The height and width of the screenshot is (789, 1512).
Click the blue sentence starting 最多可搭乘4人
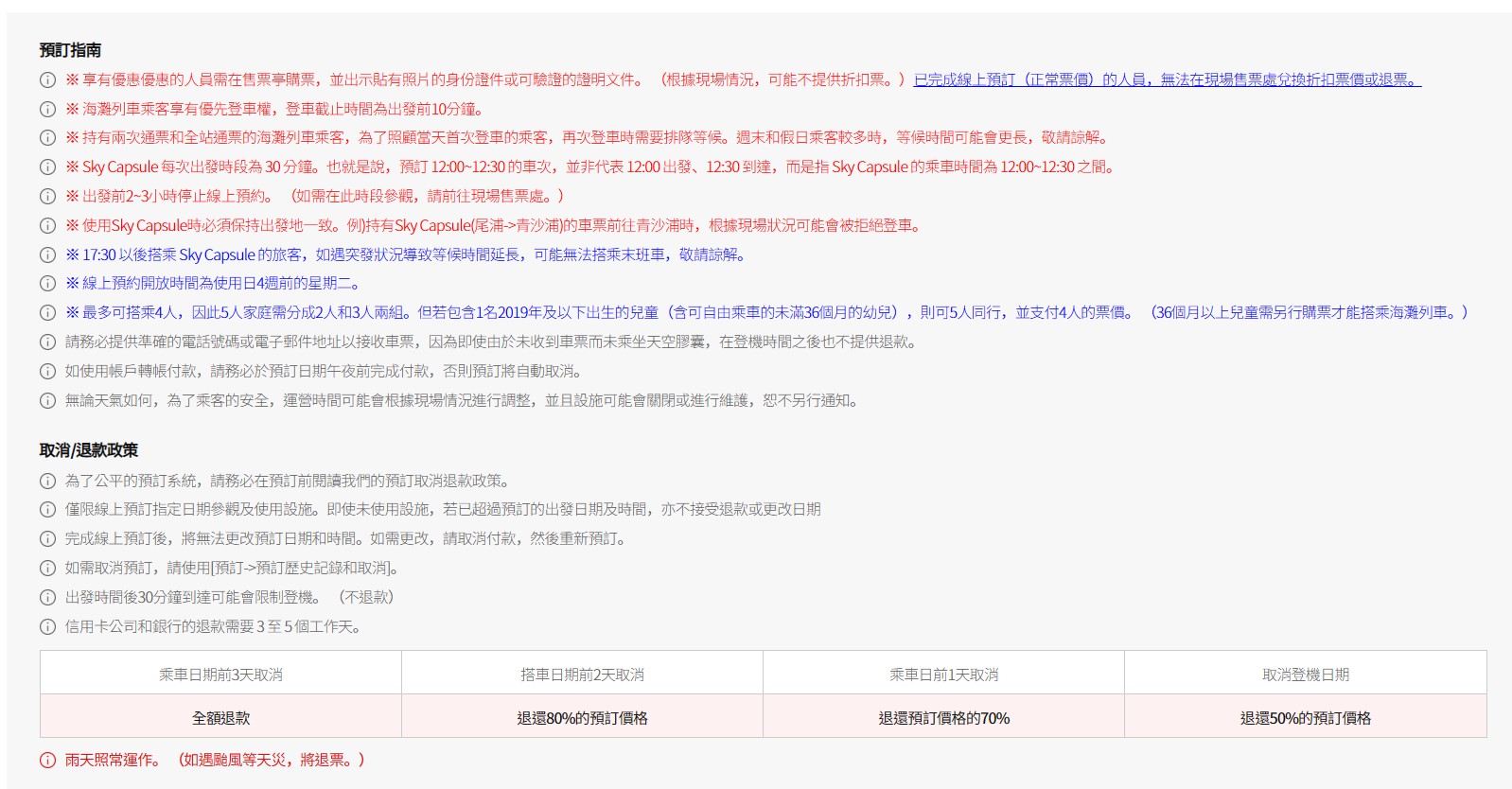[766, 313]
